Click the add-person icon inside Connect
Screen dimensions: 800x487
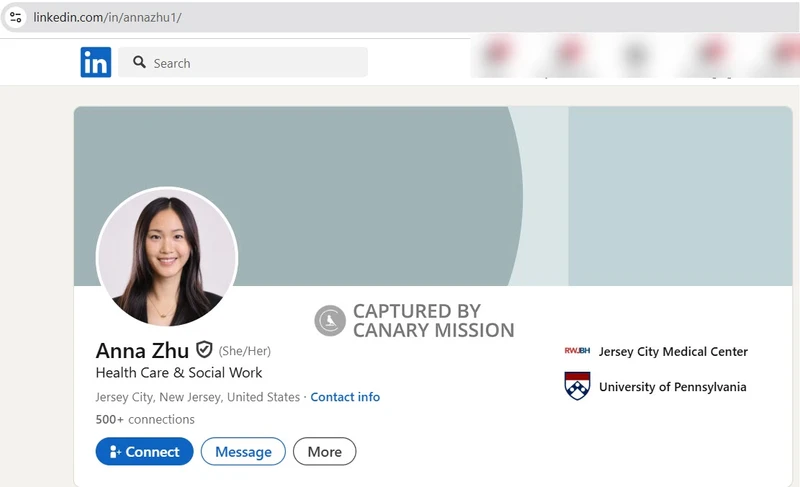coord(115,452)
